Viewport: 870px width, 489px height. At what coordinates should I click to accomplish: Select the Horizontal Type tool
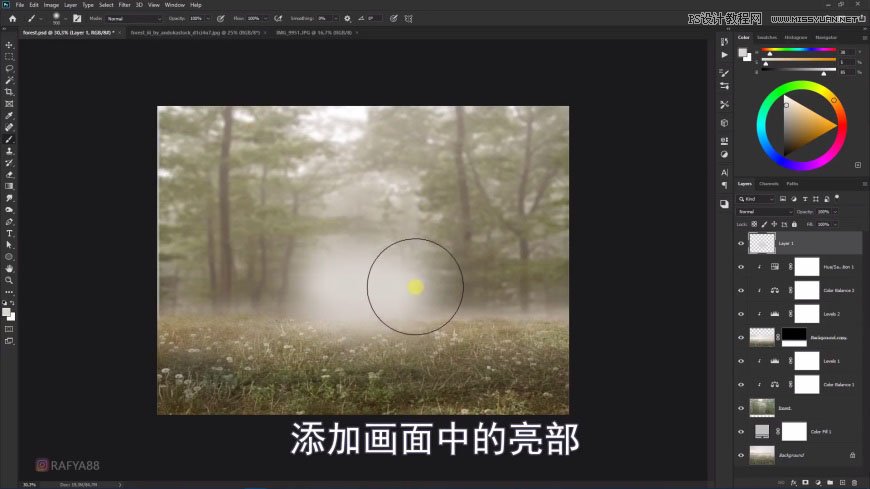click(9, 233)
